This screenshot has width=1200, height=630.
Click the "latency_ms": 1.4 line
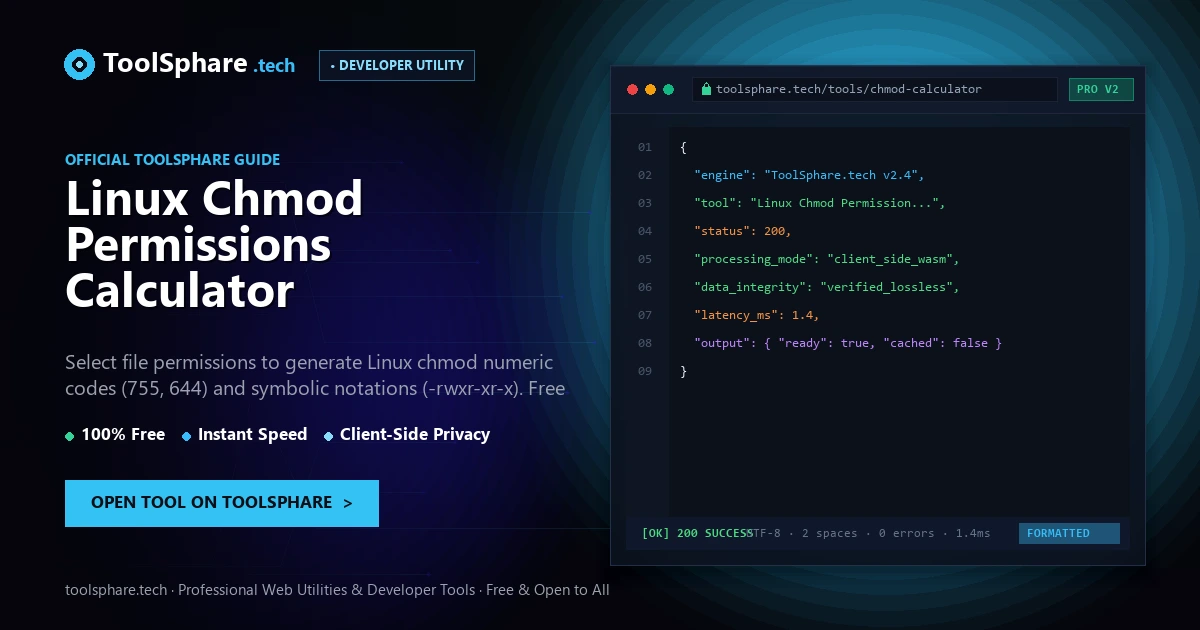coord(757,315)
